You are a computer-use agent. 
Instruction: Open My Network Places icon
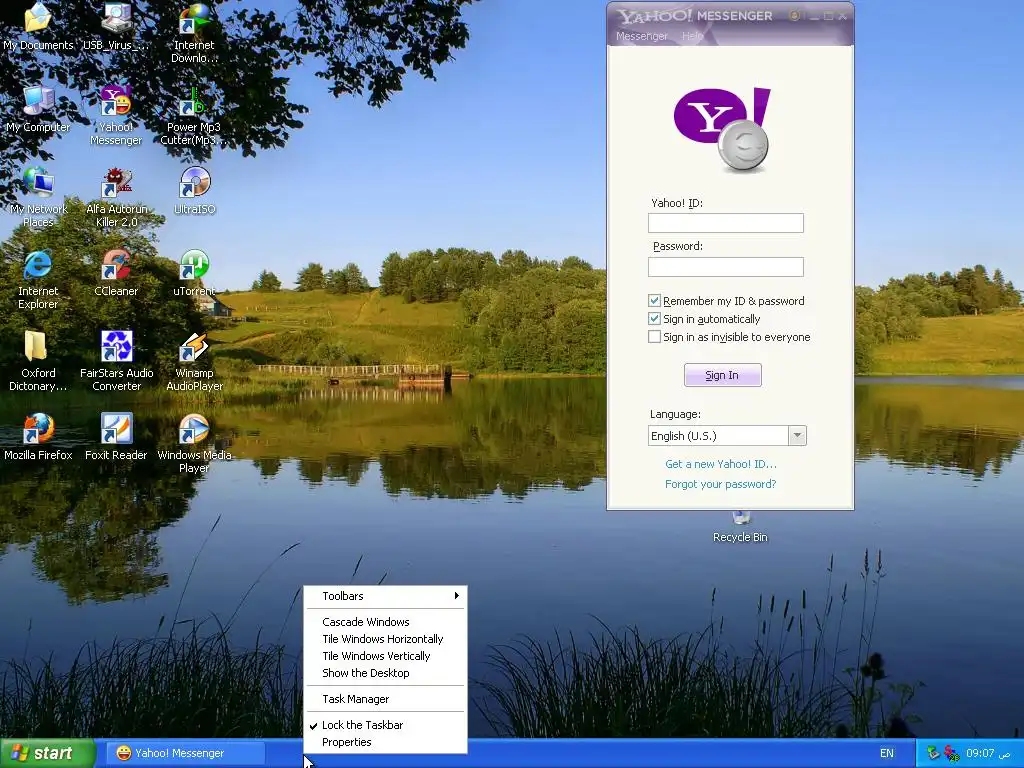pos(38,197)
